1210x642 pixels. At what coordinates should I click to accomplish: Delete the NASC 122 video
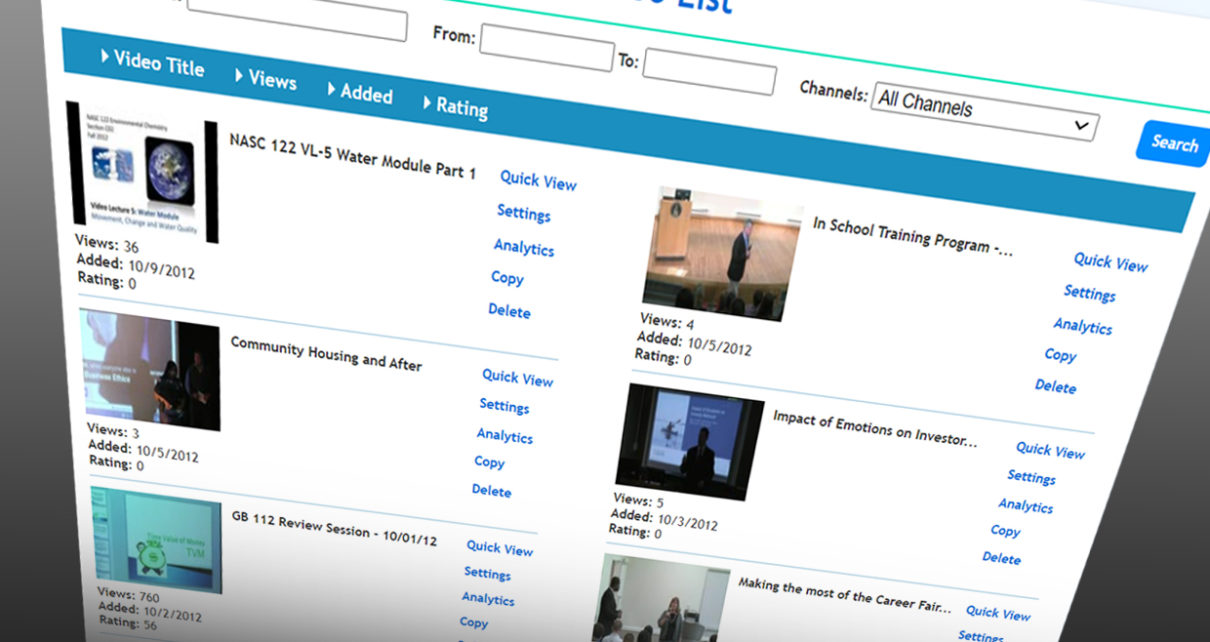point(509,310)
